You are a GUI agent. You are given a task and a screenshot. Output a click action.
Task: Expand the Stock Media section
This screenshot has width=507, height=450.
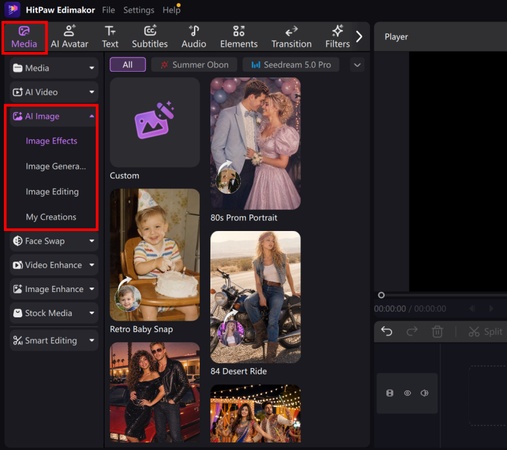click(54, 313)
